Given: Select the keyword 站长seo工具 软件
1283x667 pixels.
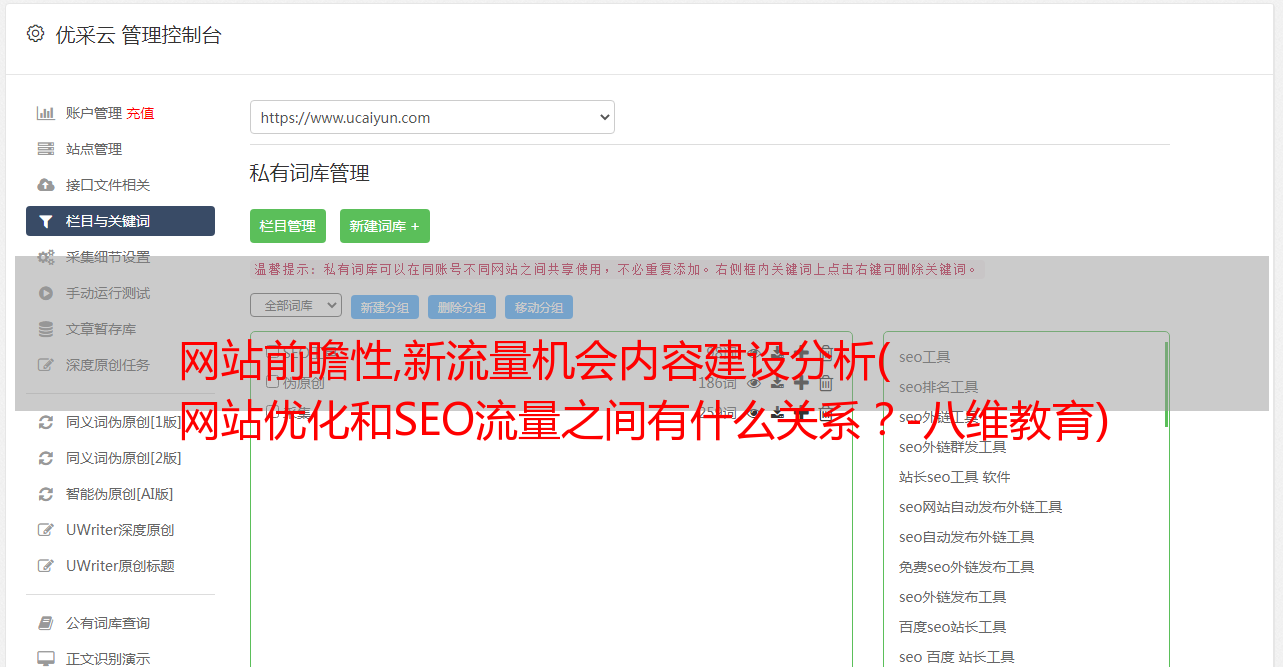Looking at the screenshot, I should (x=955, y=477).
